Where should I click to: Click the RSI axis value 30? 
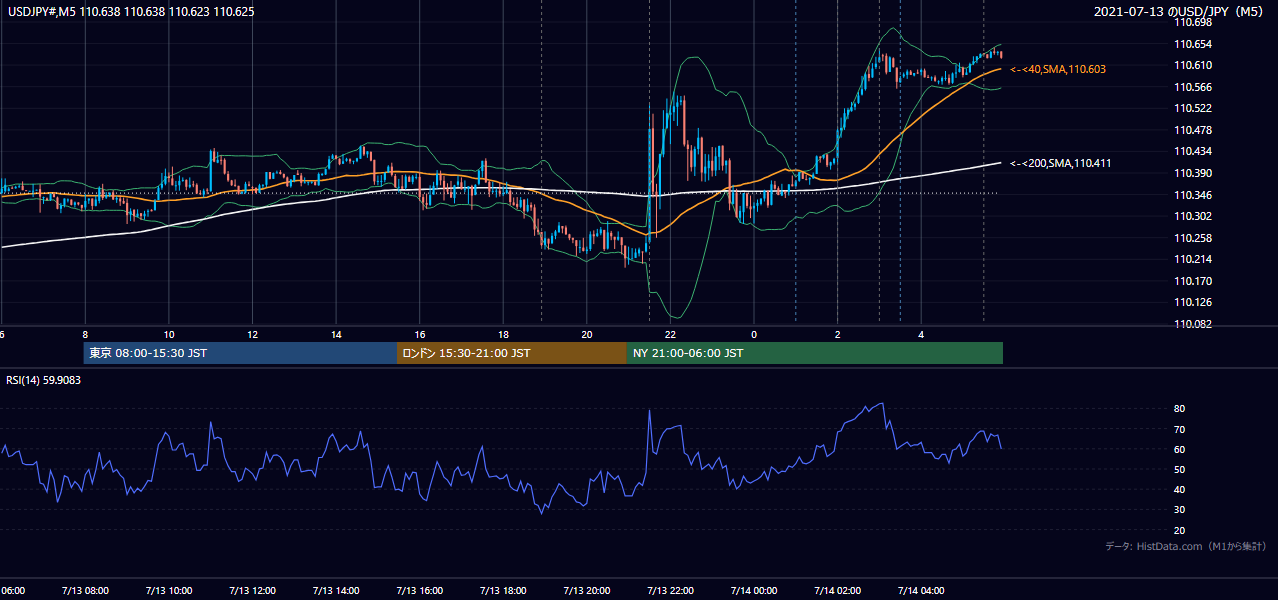click(1179, 510)
